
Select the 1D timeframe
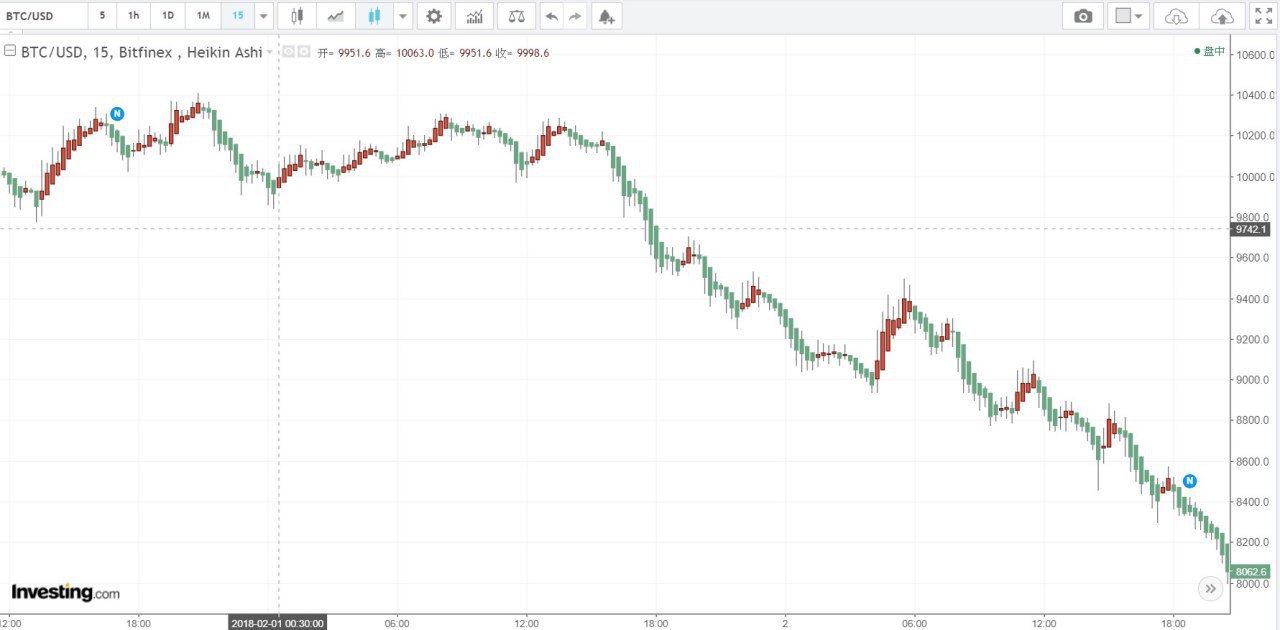click(168, 16)
